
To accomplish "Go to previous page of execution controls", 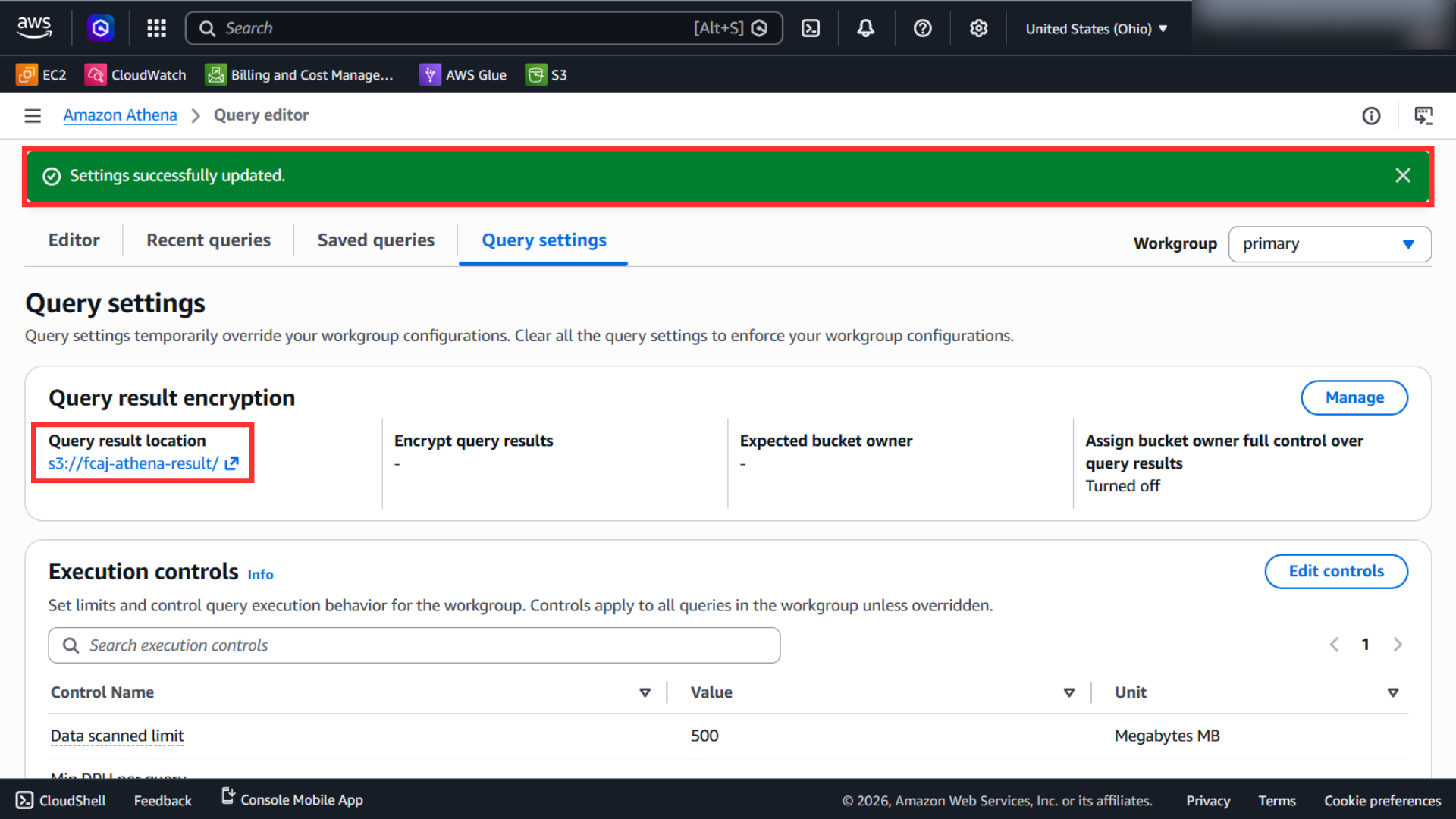I will pos(1334,645).
